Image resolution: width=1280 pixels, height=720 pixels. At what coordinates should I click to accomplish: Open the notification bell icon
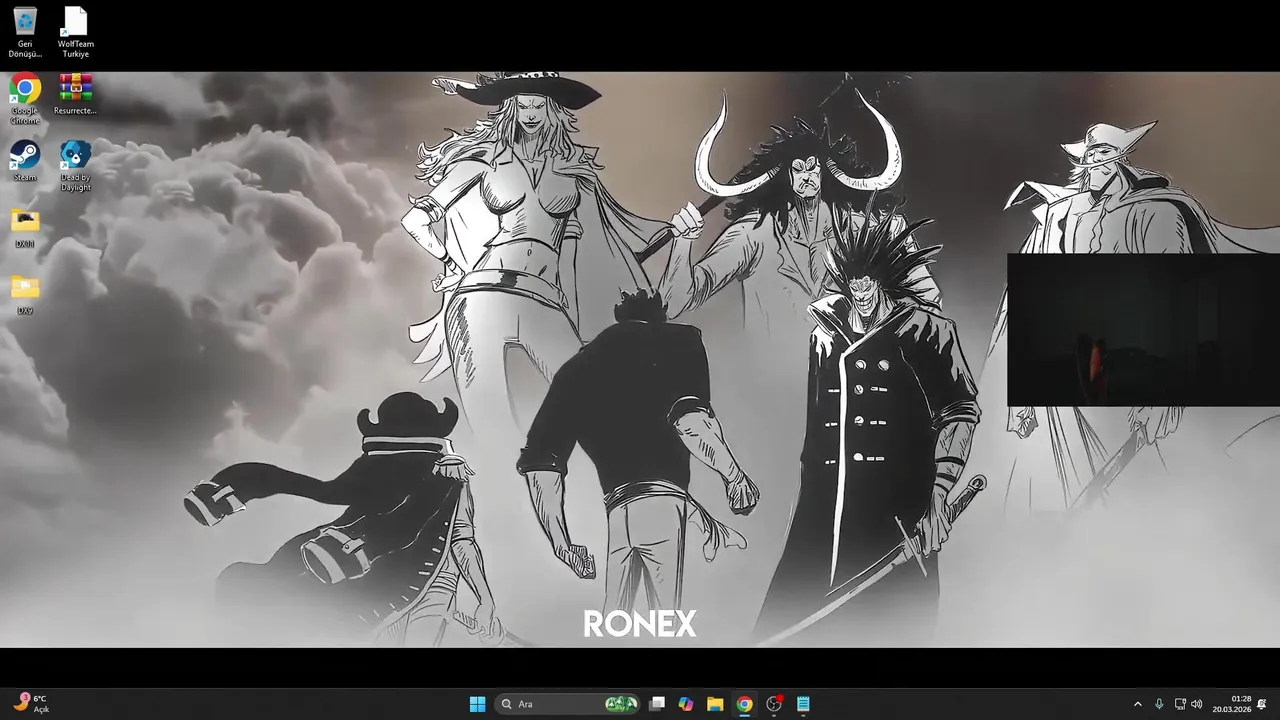click(x=1263, y=704)
